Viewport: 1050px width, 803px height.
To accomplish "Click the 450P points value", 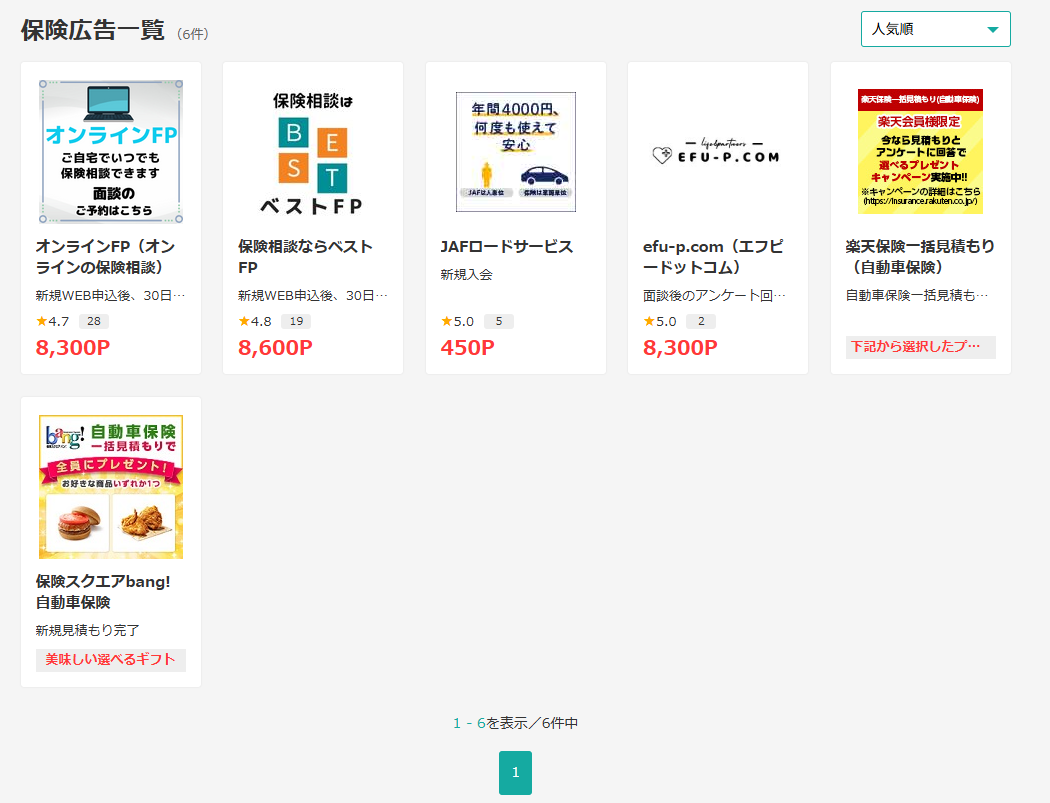I will [467, 348].
